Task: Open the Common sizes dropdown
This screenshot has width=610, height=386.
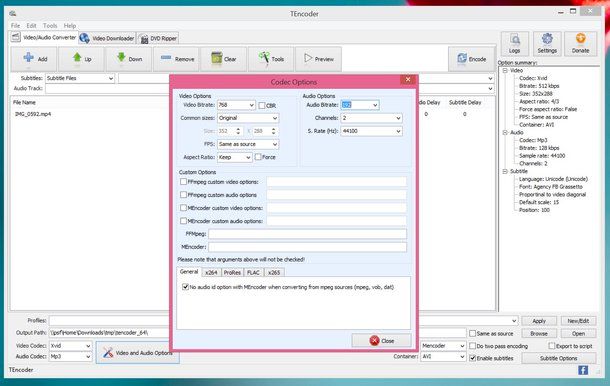Action: click(248, 118)
